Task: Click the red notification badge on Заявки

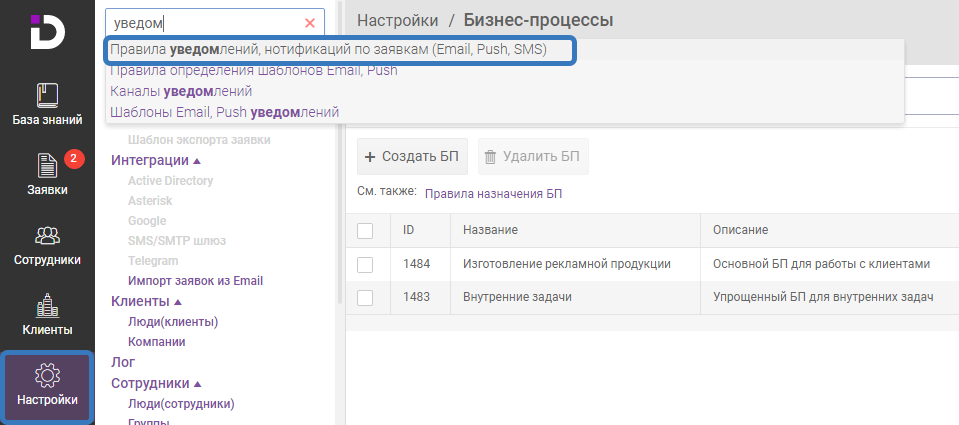Action: tap(74, 159)
